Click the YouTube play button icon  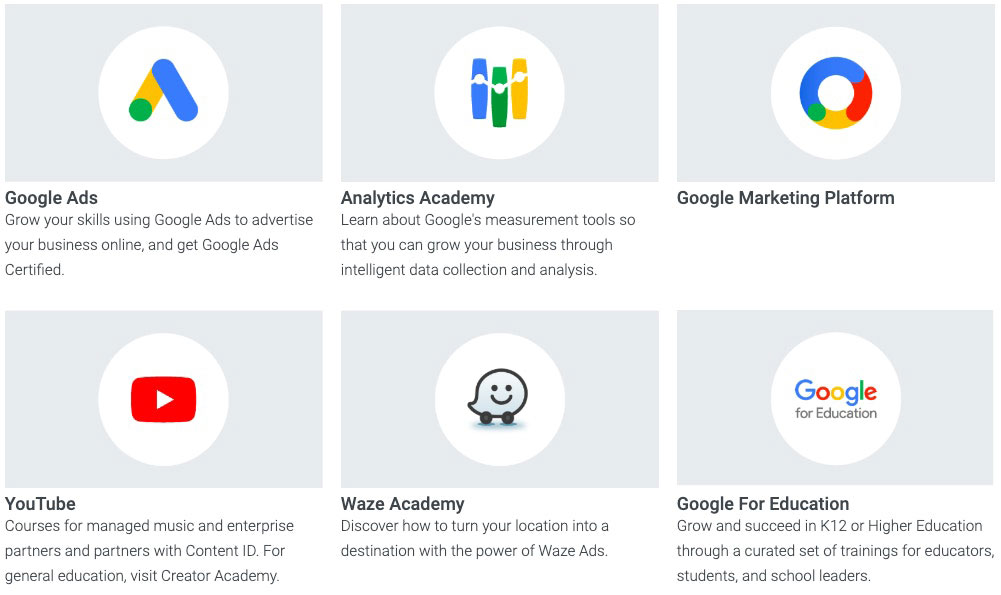pyautogui.click(x=162, y=397)
